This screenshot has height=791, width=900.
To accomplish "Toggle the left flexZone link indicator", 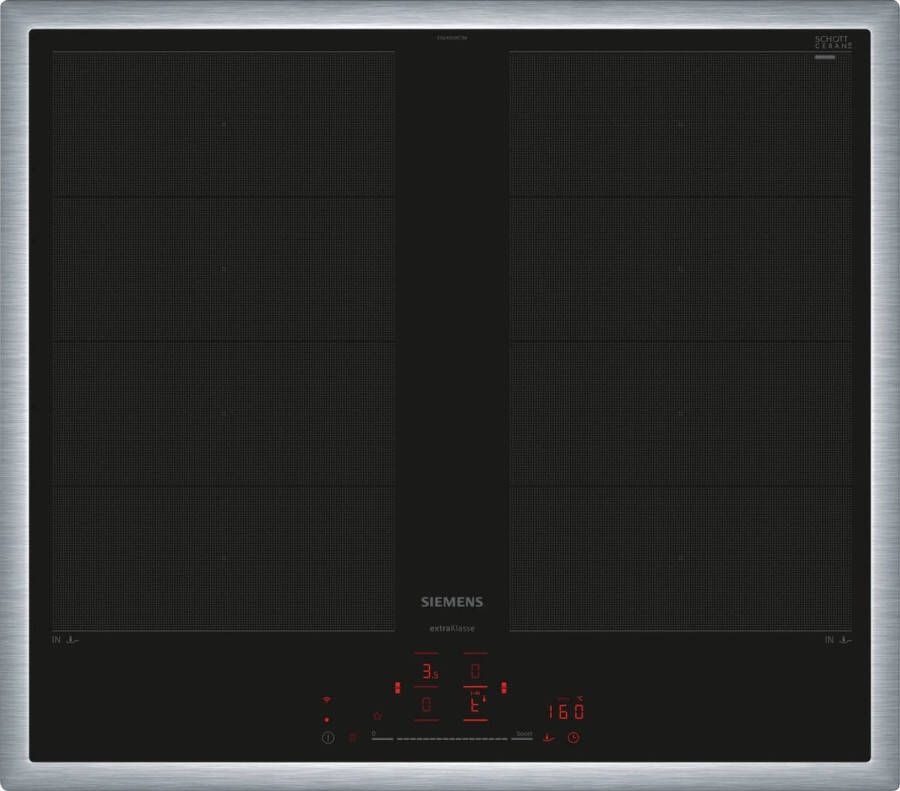I will 397,687.
